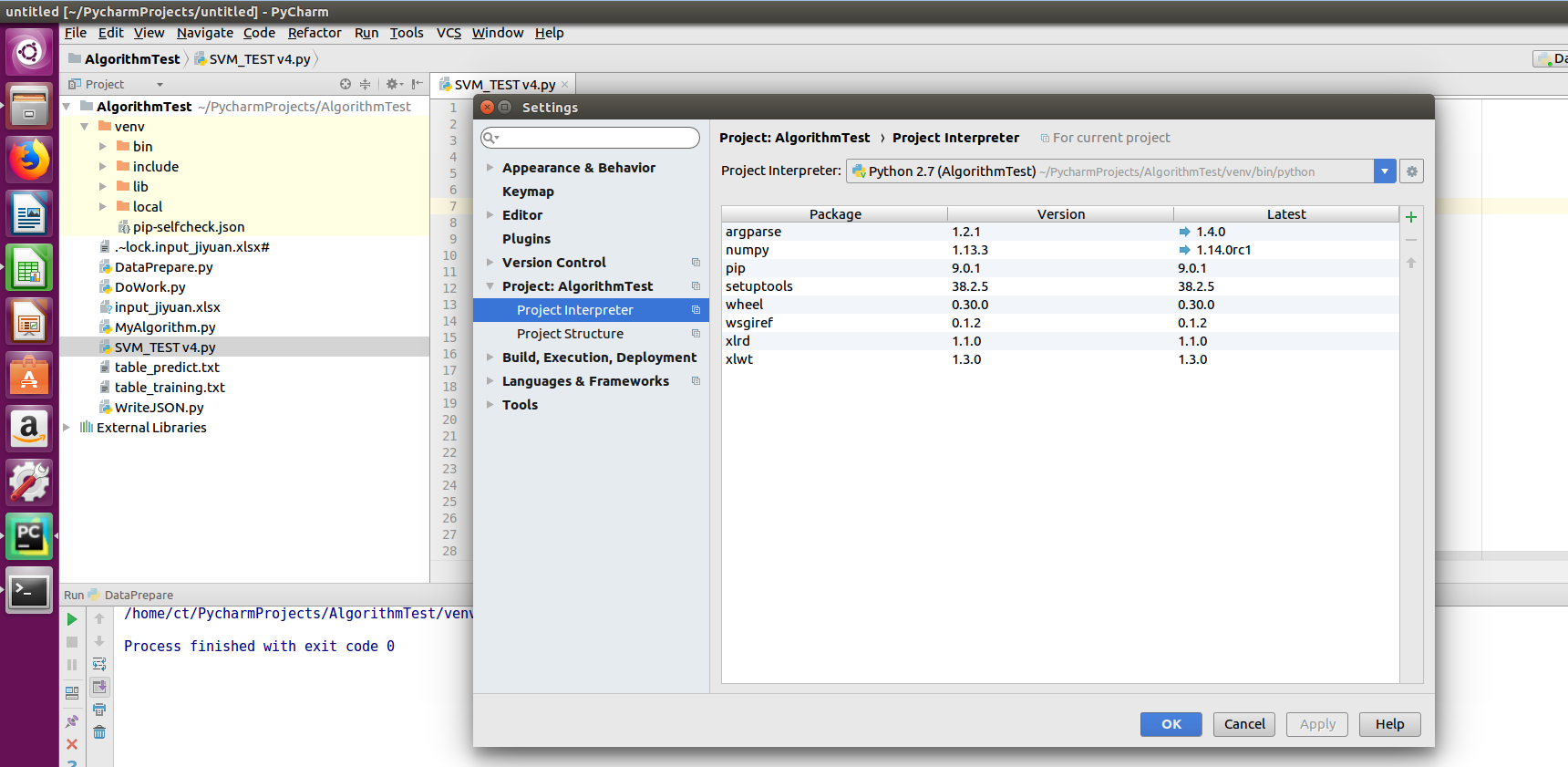This screenshot has height=767, width=1568.
Task: Click Latest column header
Action: (x=1286, y=214)
